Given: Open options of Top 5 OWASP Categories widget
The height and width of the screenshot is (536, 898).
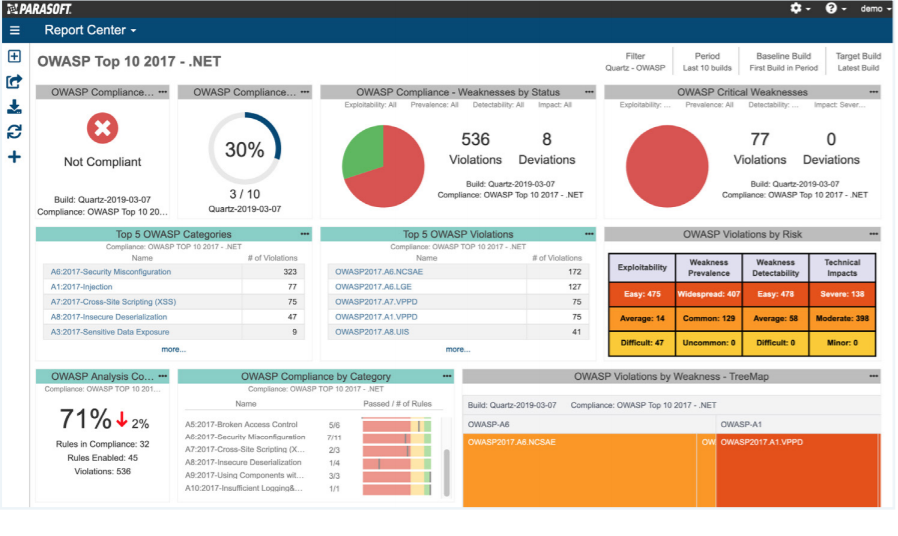Looking at the screenshot, I should (305, 234).
